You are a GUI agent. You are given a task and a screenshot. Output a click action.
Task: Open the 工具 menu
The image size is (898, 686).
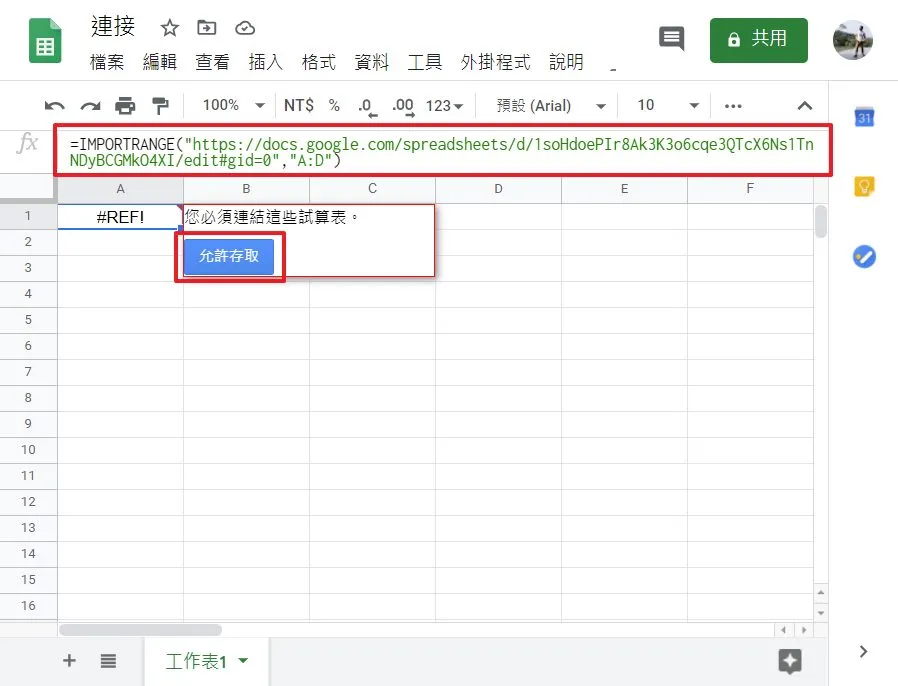(424, 62)
